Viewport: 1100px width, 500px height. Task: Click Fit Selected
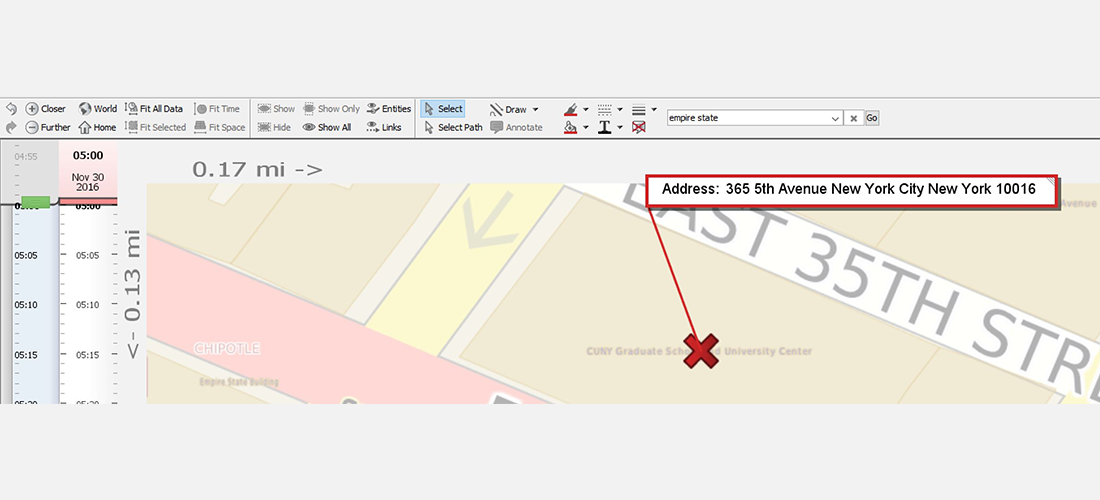[x=156, y=127]
